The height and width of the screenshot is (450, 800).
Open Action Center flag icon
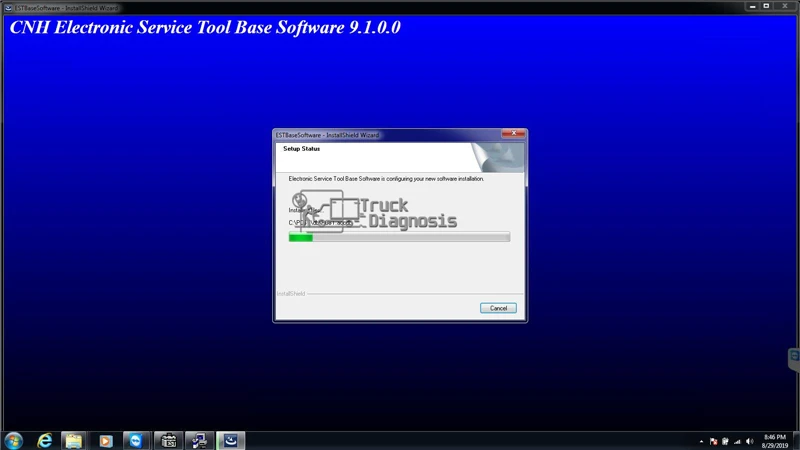713,442
